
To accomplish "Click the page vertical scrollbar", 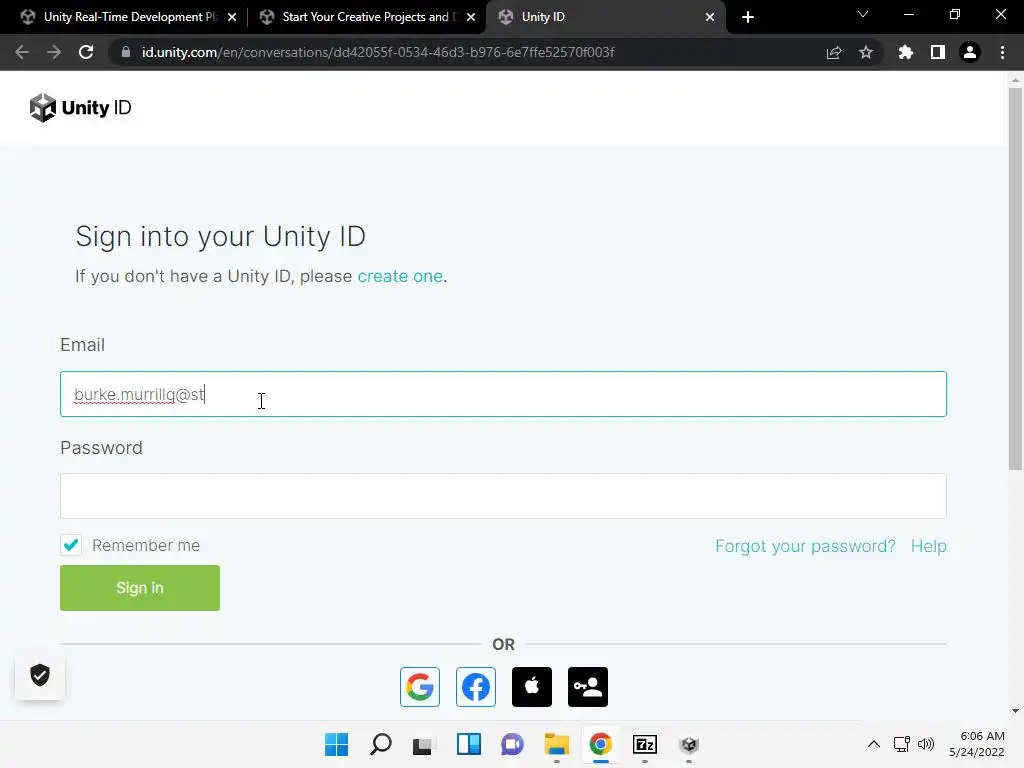I will click(x=1015, y=278).
